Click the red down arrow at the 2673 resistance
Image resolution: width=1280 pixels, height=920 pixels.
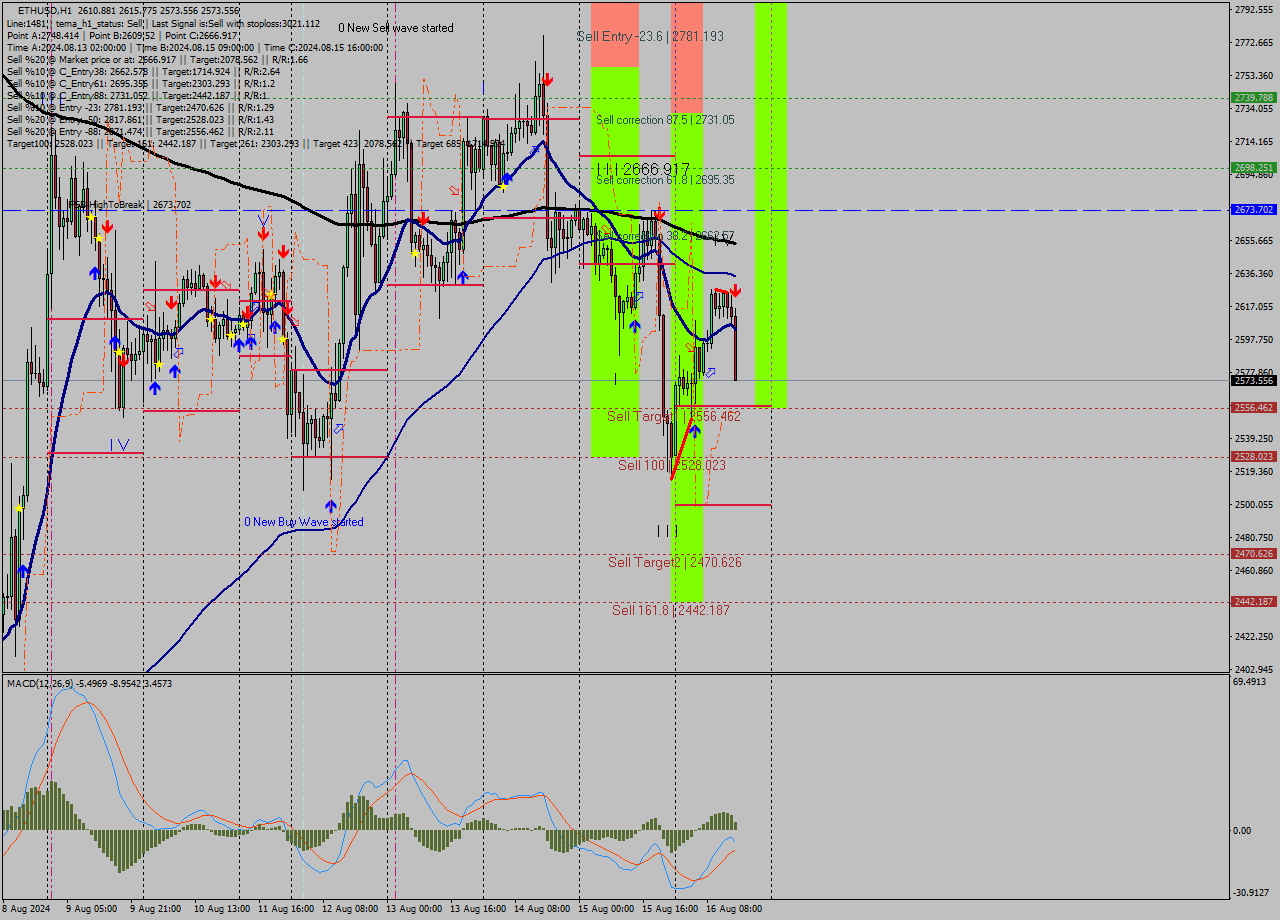coord(659,214)
